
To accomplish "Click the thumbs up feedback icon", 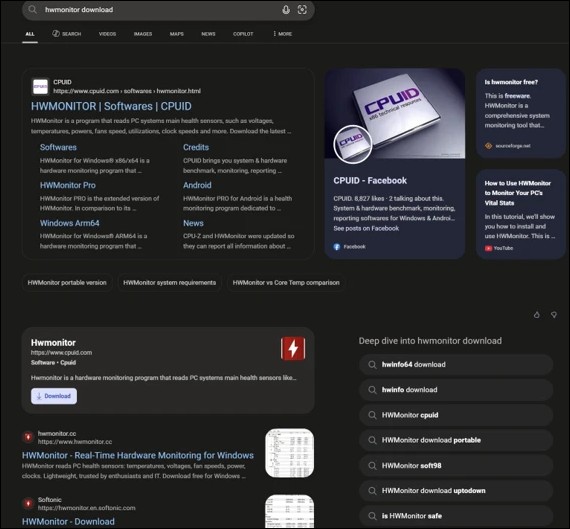I will click(x=537, y=315).
